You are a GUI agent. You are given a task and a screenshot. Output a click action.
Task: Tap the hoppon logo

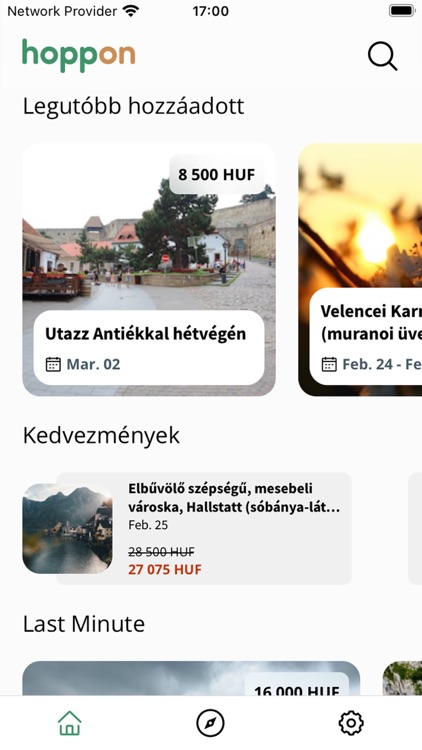pos(78,56)
